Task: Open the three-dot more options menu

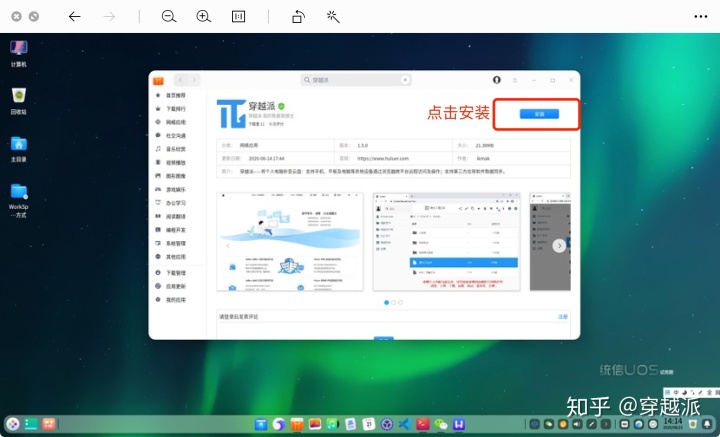Action: tap(701, 17)
